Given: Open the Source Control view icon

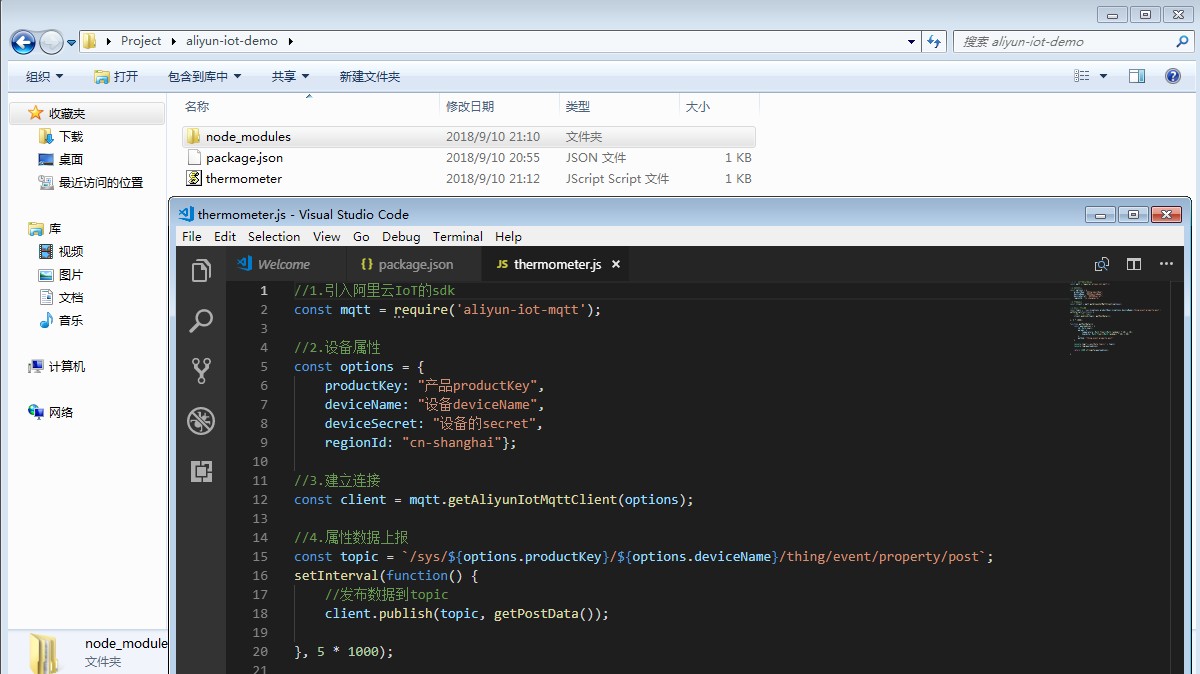Looking at the screenshot, I should point(201,371).
